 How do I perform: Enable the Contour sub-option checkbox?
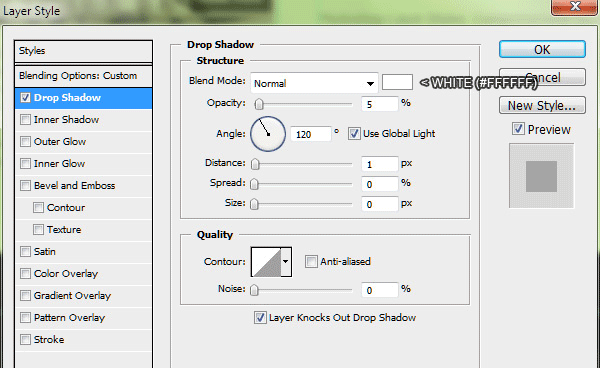click(38, 208)
